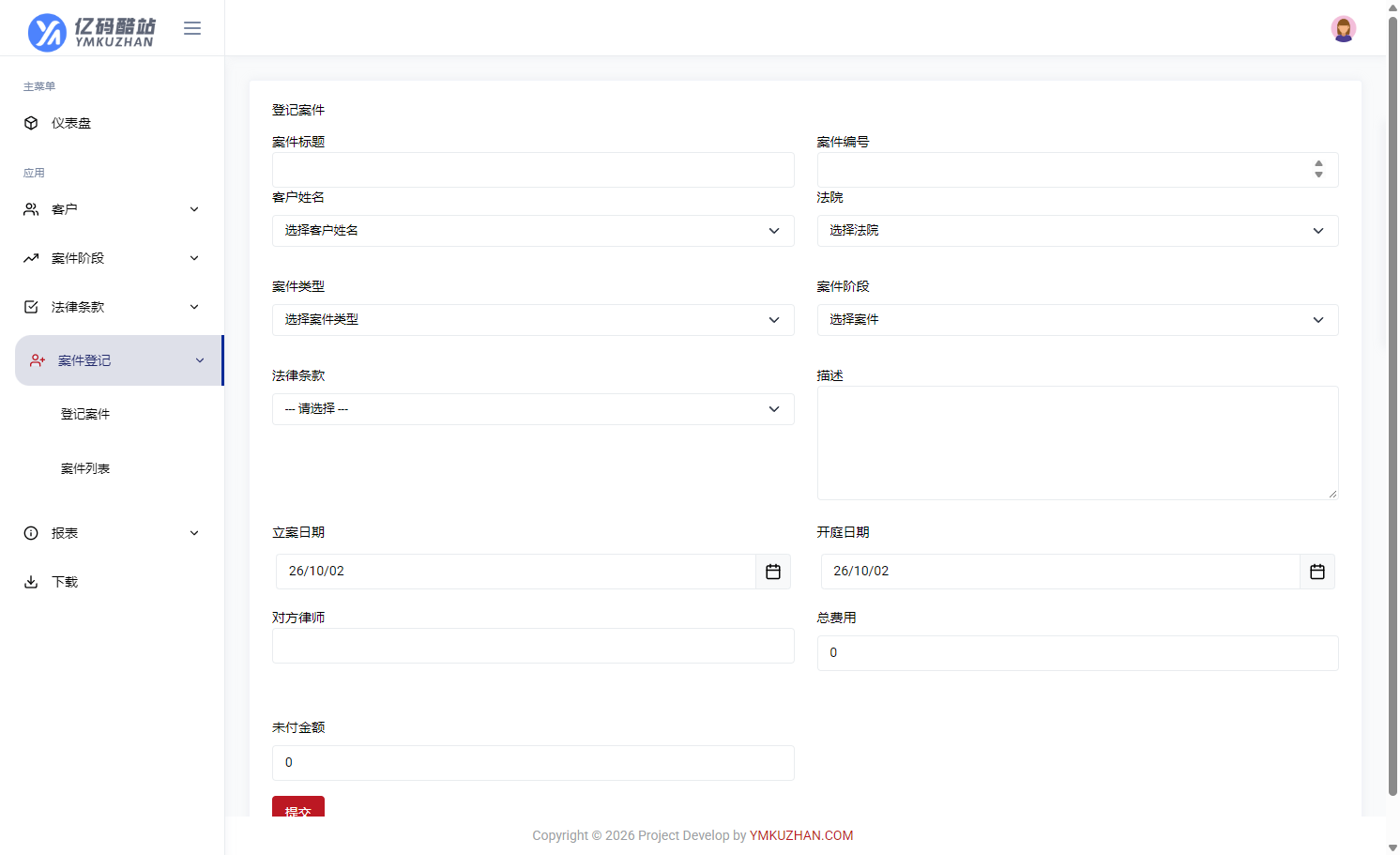Click the 报表 info icon
The height and width of the screenshot is (855, 1400).
(x=31, y=533)
